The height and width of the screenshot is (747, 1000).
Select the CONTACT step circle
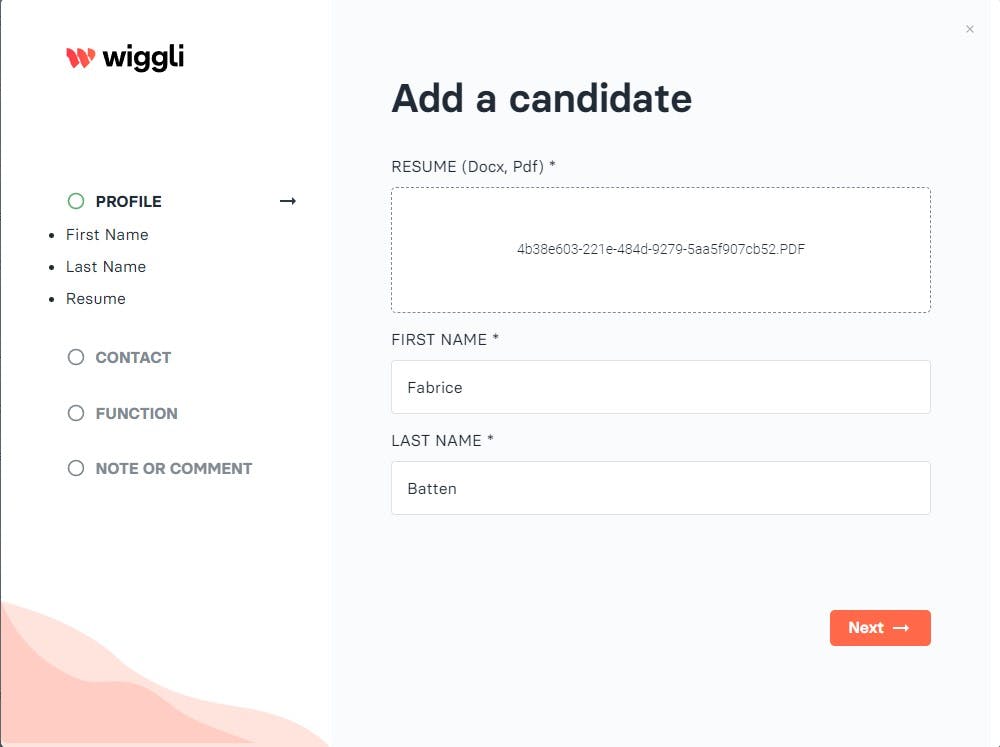pos(76,357)
